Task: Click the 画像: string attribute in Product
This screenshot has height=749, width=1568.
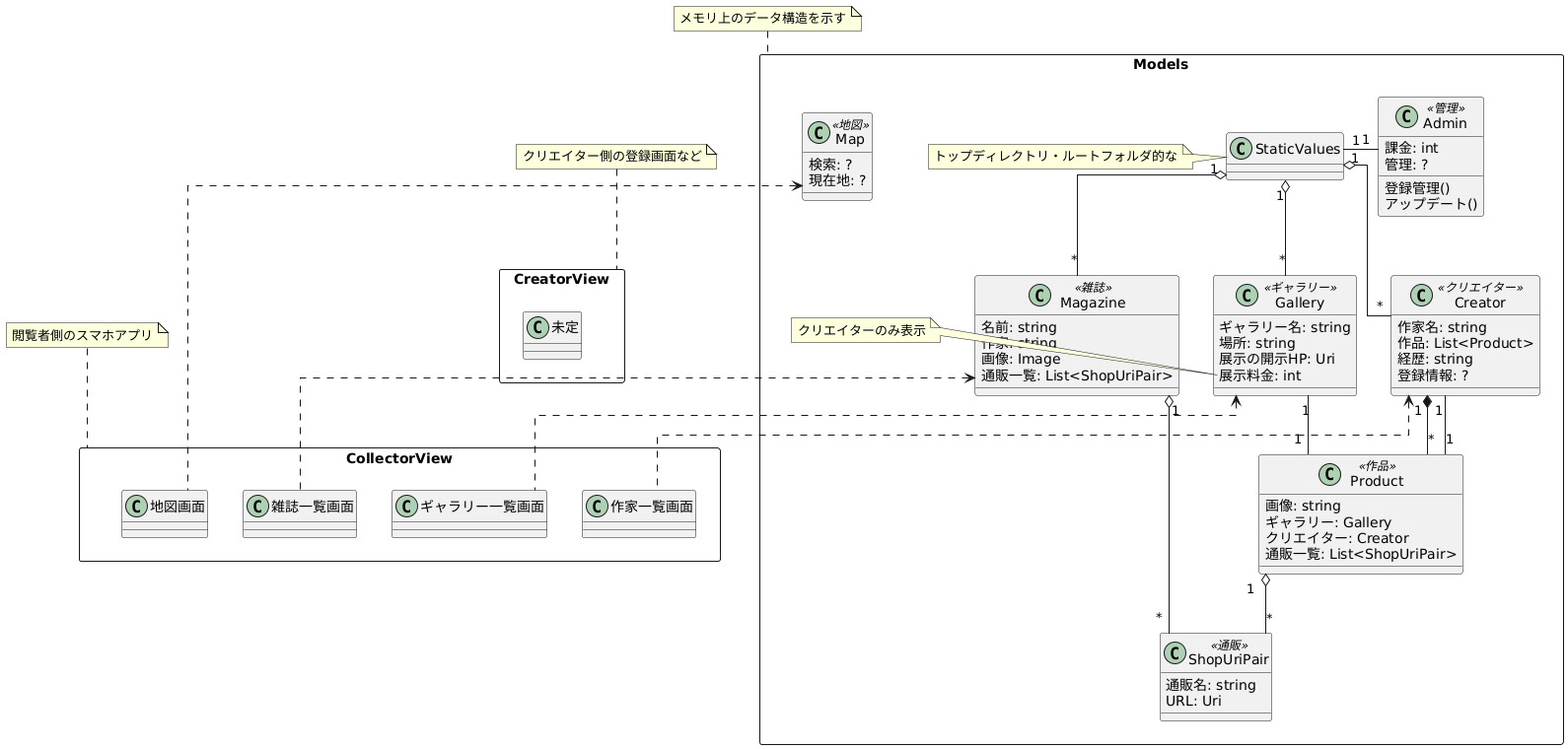Action: 1303,506
